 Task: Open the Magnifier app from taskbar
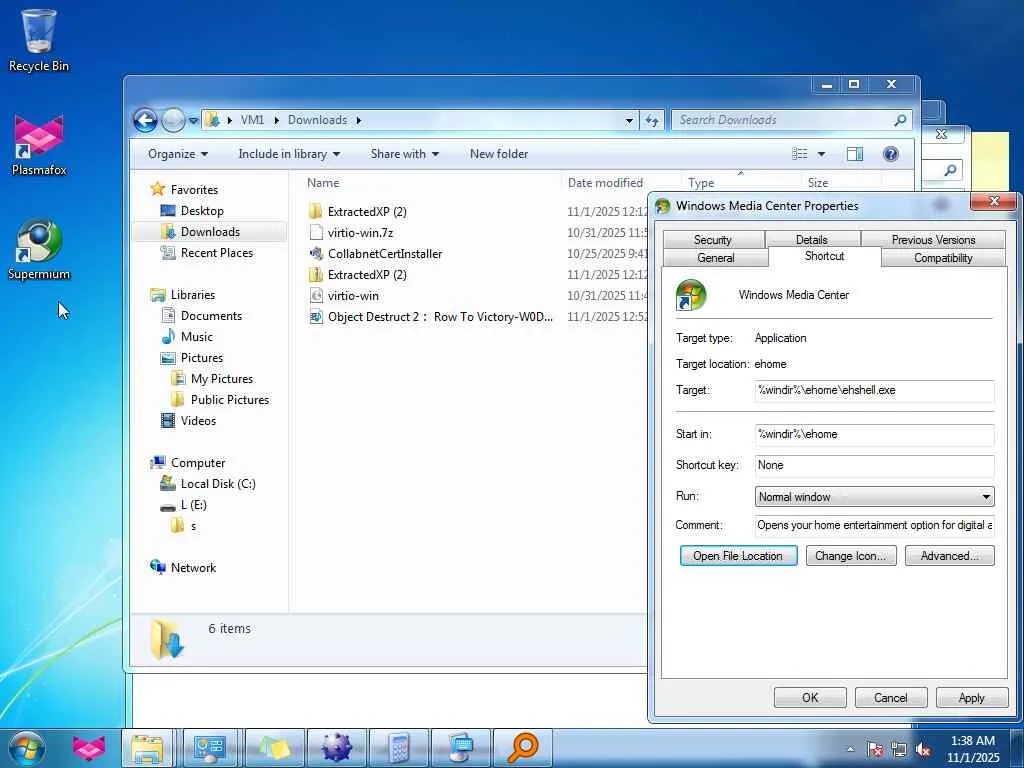click(x=522, y=748)
